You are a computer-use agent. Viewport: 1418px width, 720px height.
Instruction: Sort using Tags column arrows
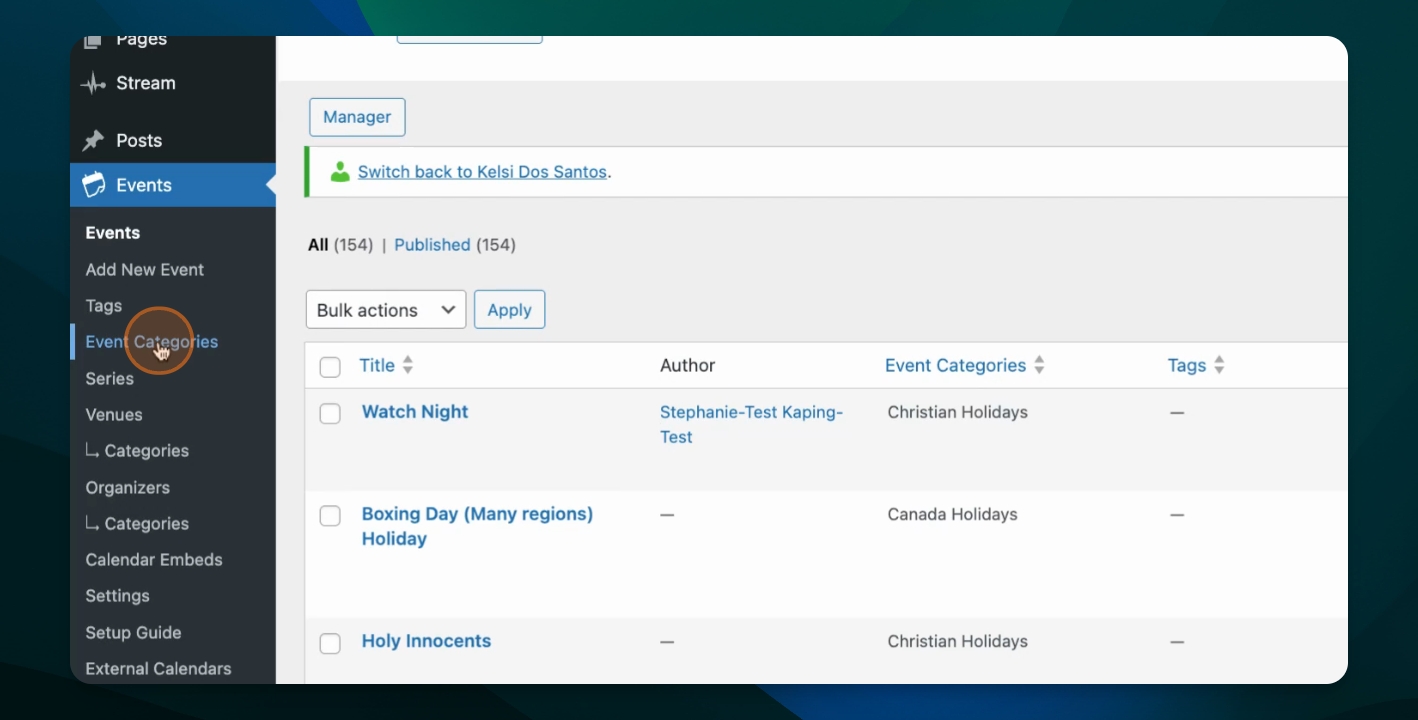[1219, 366]
